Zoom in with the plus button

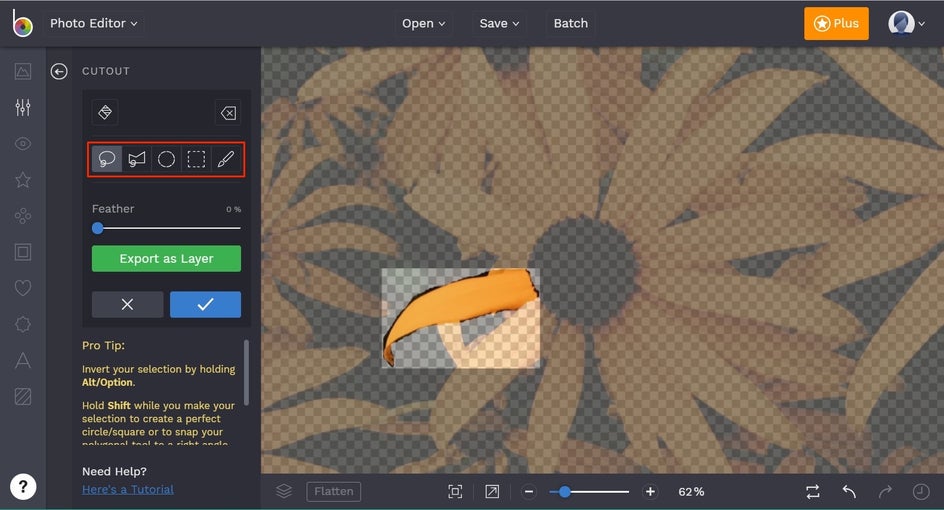click(x=650, y=491)
